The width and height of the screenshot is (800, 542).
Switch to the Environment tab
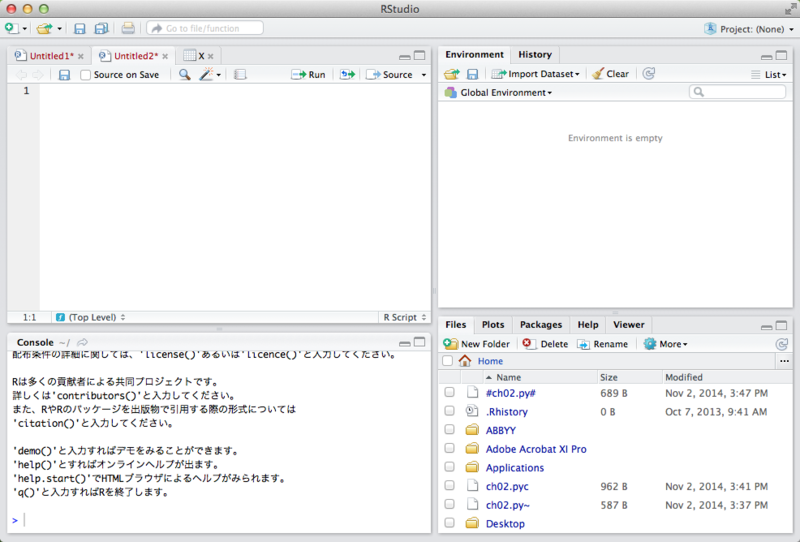474,55
